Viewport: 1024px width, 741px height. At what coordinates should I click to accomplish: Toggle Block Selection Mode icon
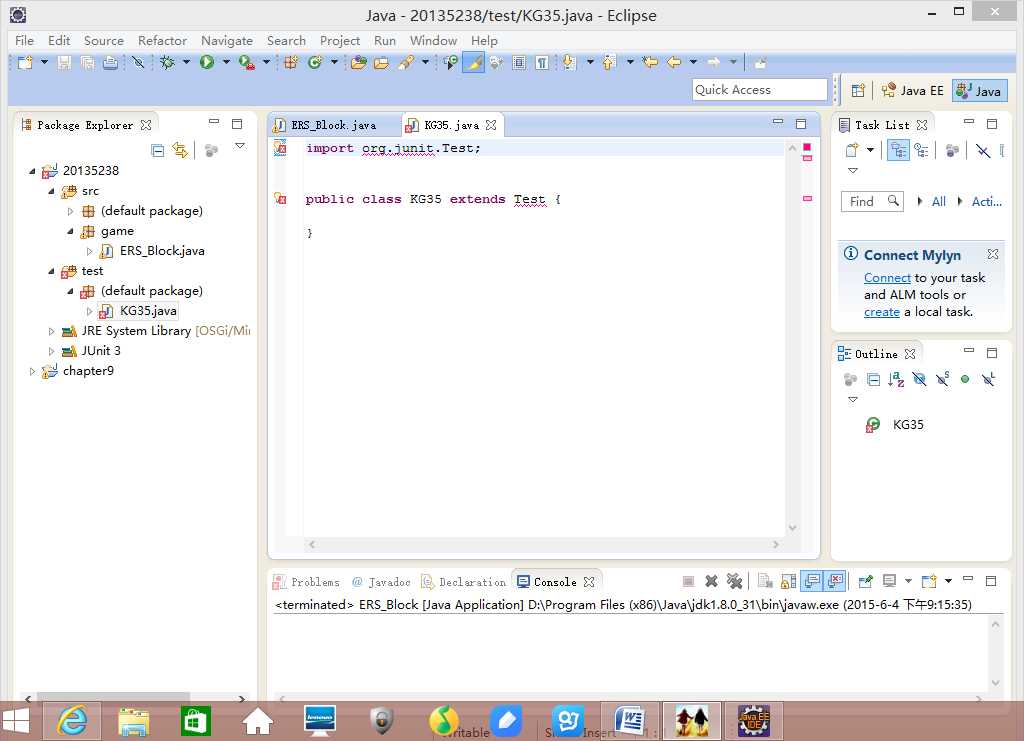click(519, 63)
